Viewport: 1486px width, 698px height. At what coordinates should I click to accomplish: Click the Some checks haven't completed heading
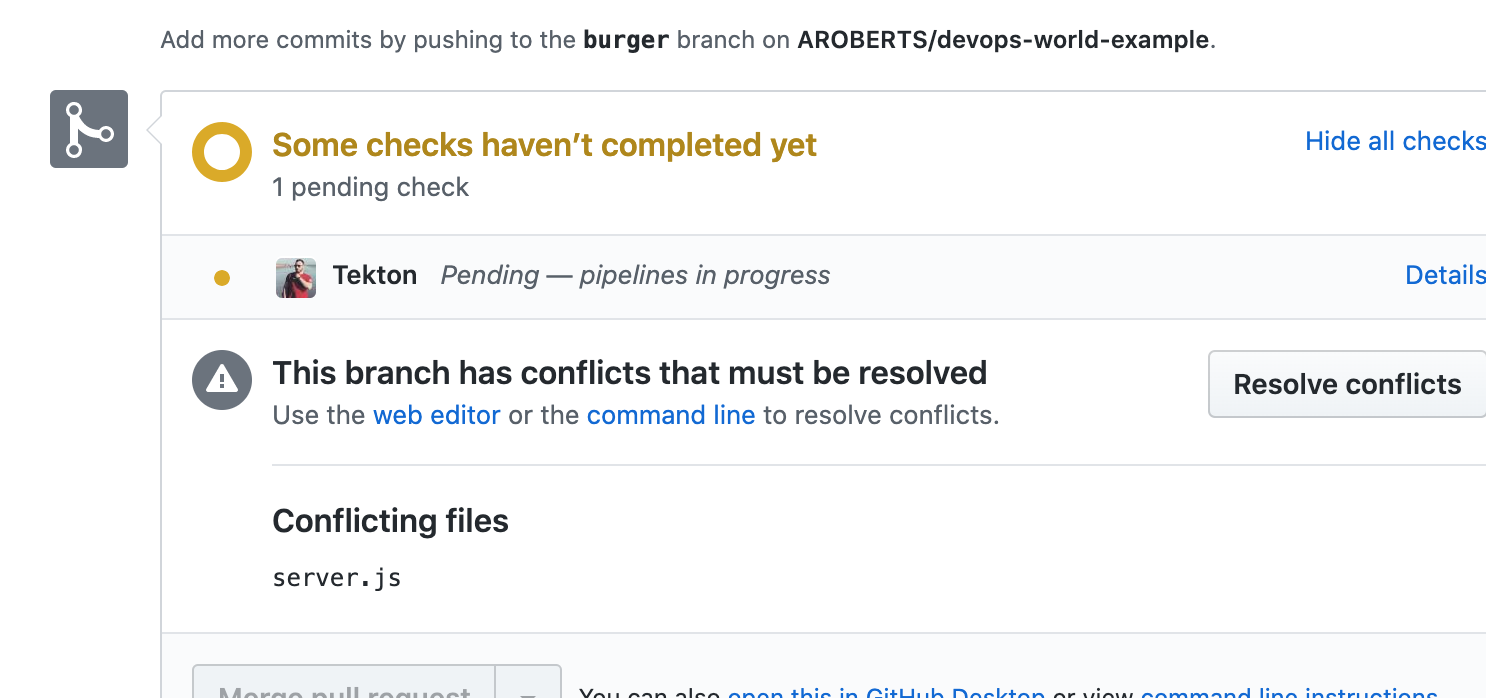point(543,145)
